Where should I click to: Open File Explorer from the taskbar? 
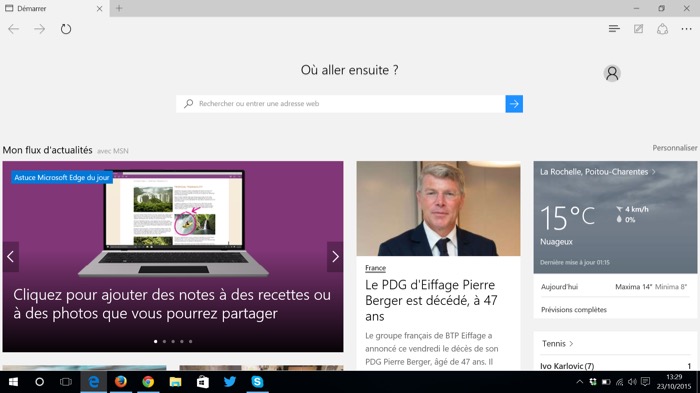coord(175,382)
